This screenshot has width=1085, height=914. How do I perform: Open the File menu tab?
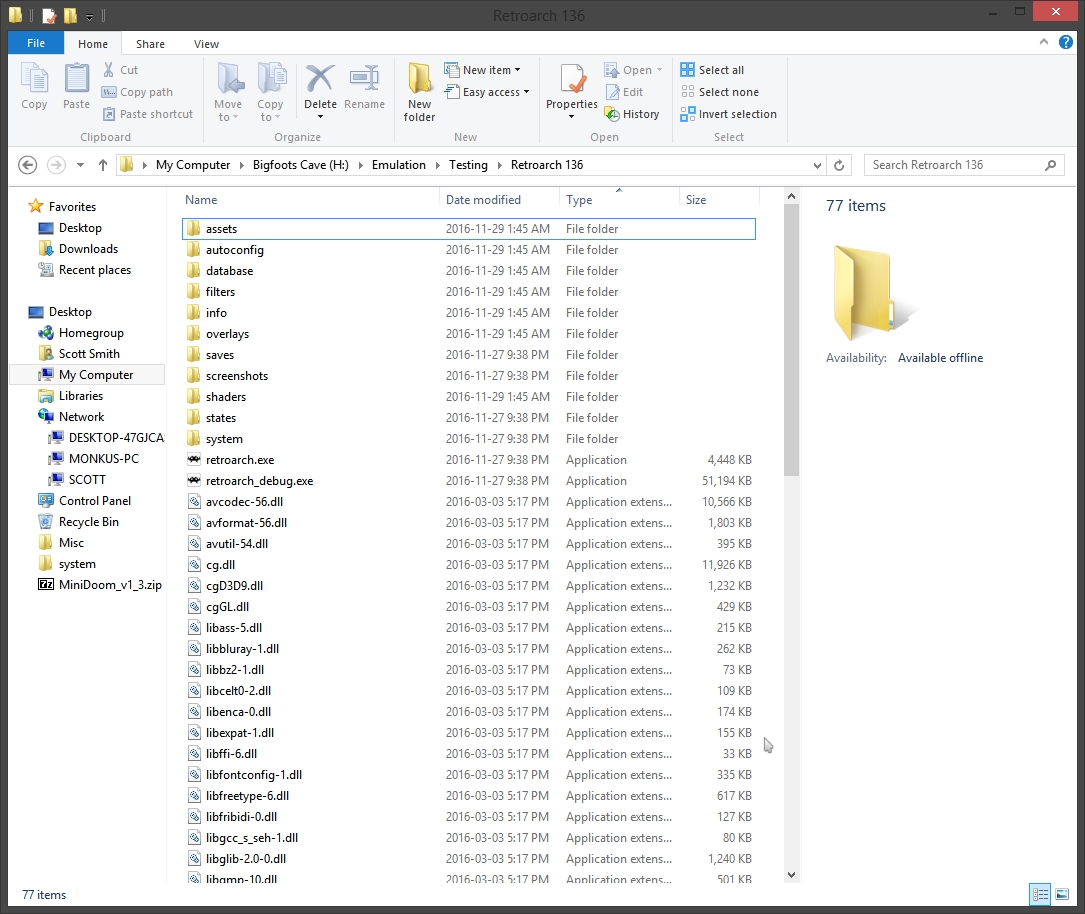click(x=36, y=43)
